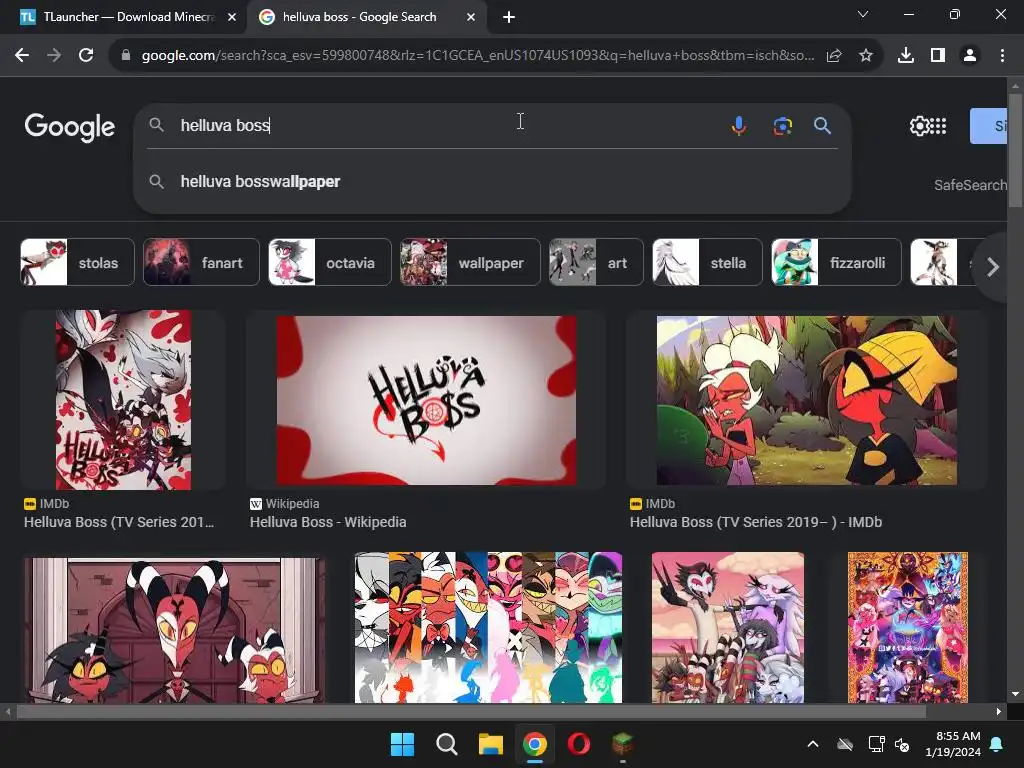
Task: Open taskbar Search
Action: (x=447, y=744)
